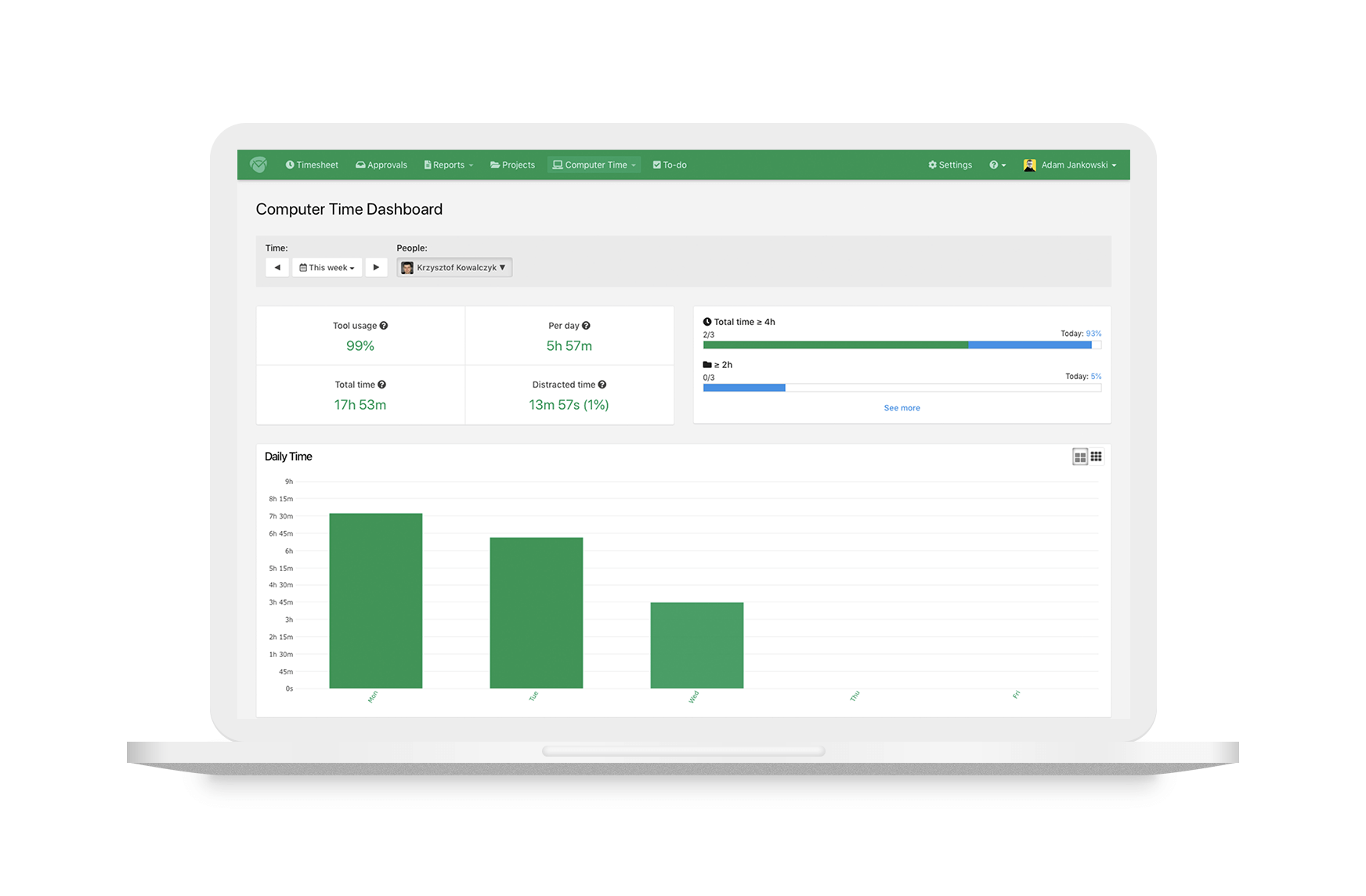Open Settings from the navbar
This screenshot has height=896, width=1366.
click(x=950, y=165)
